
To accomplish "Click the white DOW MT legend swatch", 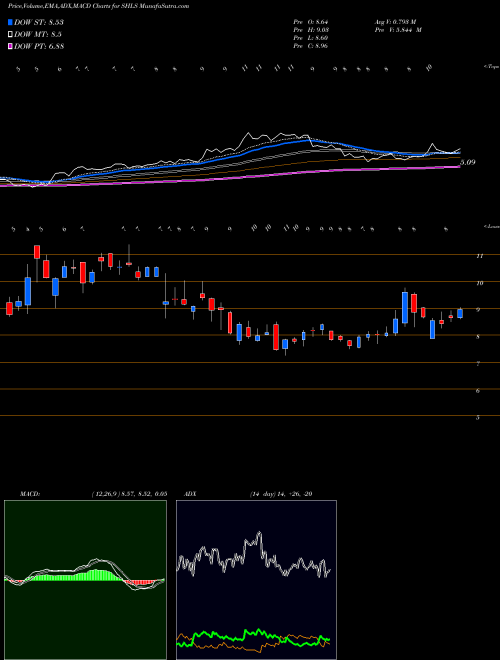I will [10, 35].
